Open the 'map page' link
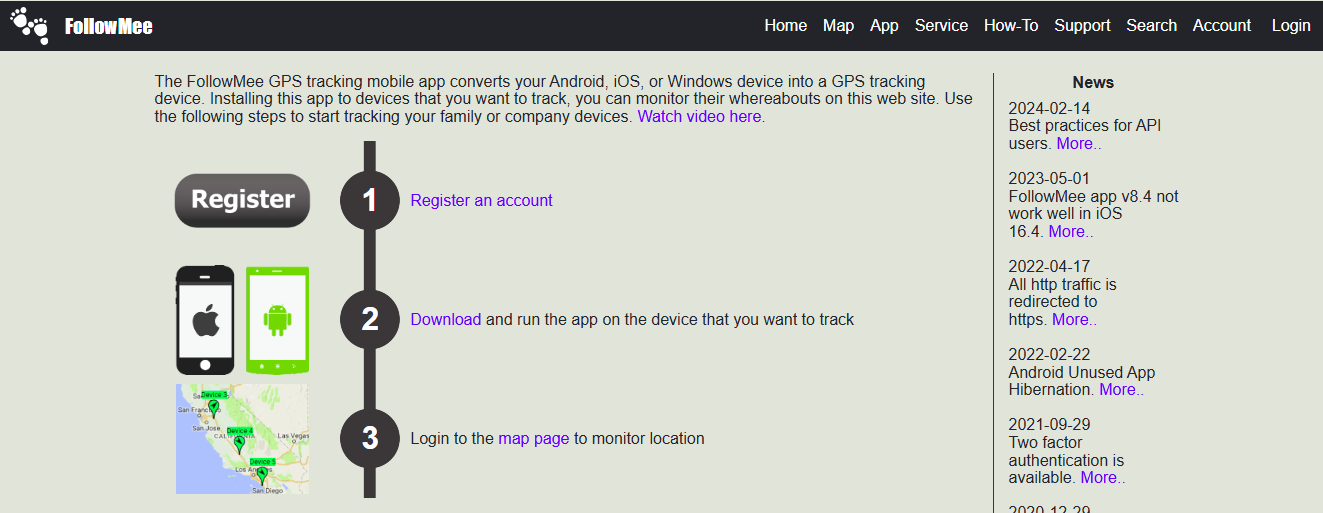The width and height of the screenshot is (1323, 513). (533, 439)
